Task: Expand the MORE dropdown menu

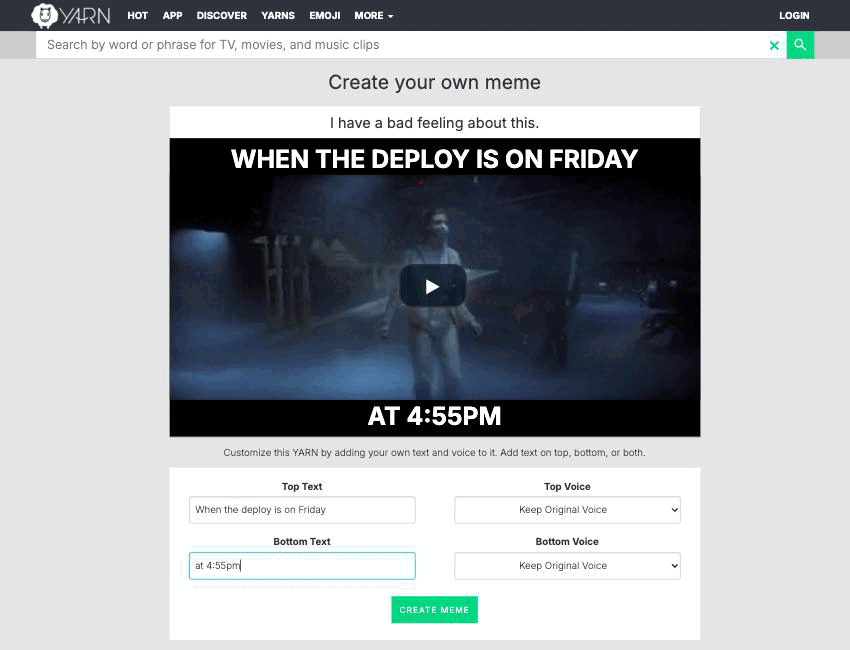Action: coord(374,16)
